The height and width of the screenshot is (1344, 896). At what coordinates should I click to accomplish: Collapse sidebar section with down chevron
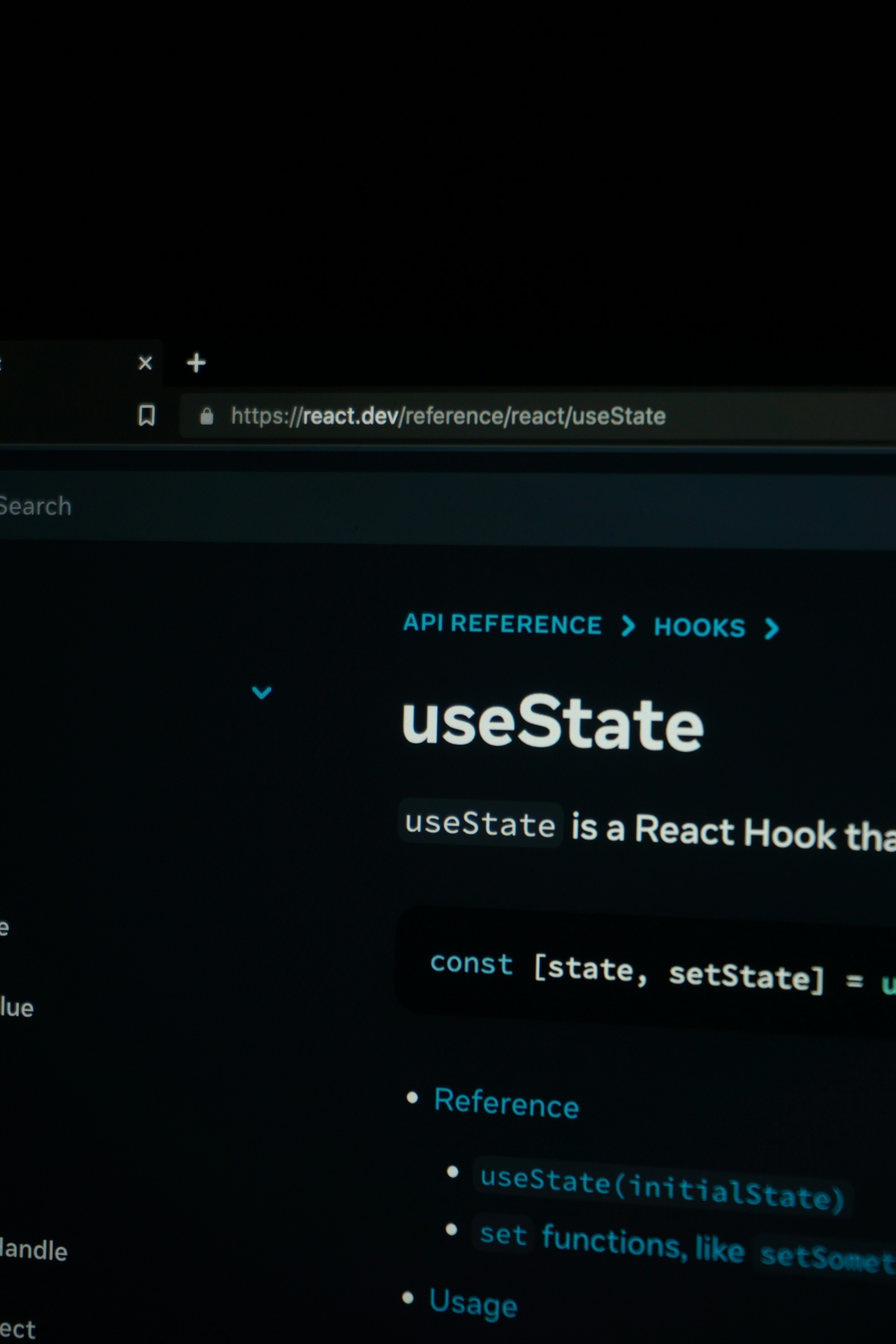tap(262, 693)
